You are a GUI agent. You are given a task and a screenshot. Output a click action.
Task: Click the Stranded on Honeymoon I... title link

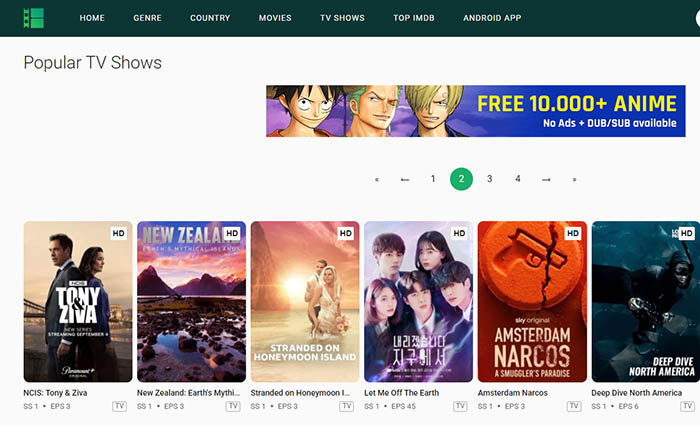(x=300, y=393)
